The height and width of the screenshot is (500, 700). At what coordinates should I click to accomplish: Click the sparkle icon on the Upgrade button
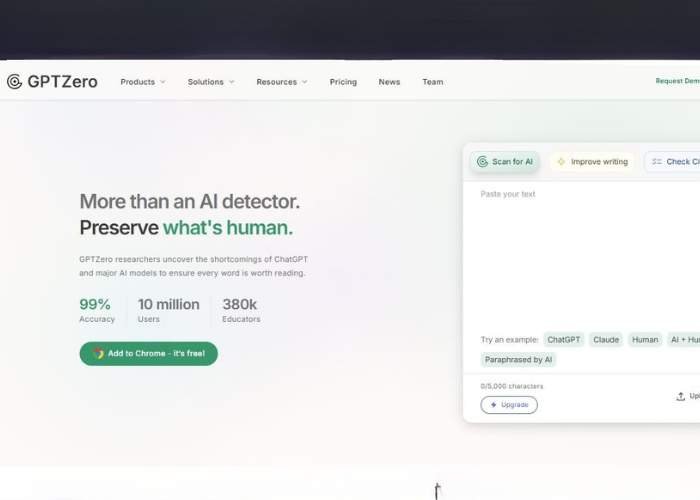point(494,405)
